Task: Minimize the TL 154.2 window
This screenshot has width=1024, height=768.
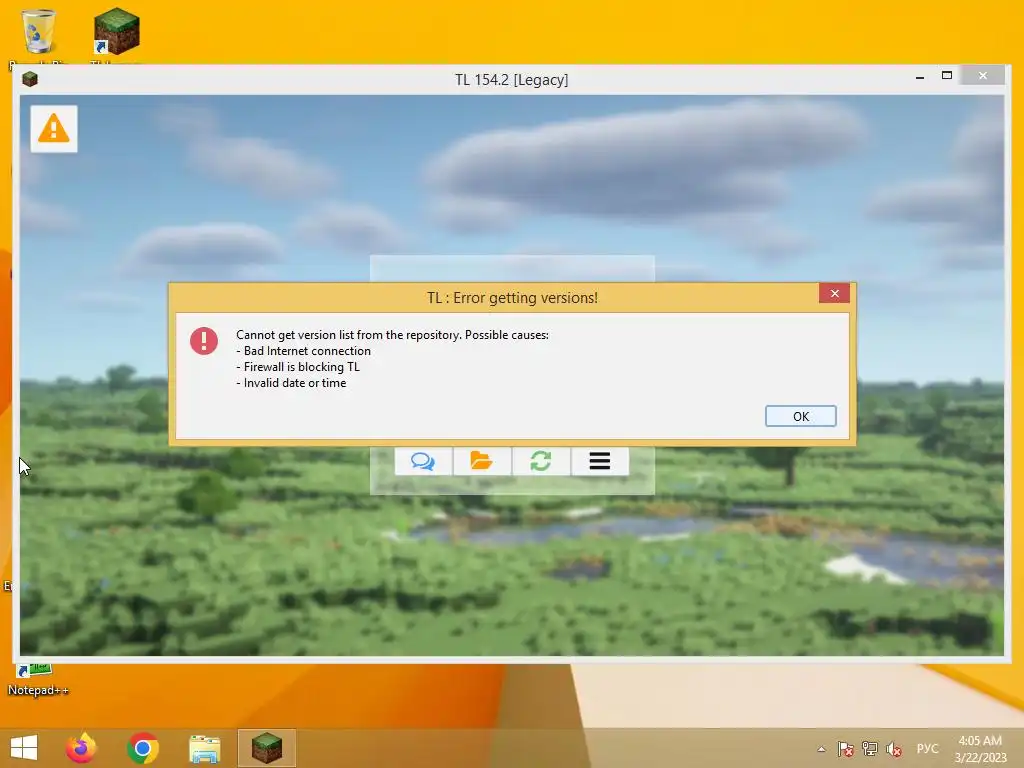Action: coord(920,76)
